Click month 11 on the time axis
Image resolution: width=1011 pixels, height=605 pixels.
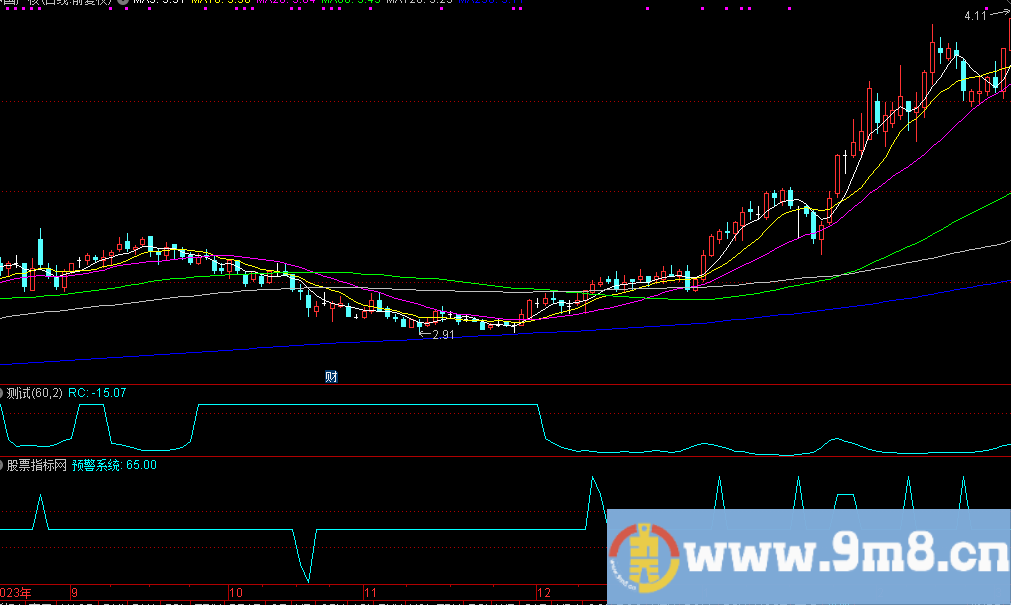pyautogui.click(x=369, y=591)
